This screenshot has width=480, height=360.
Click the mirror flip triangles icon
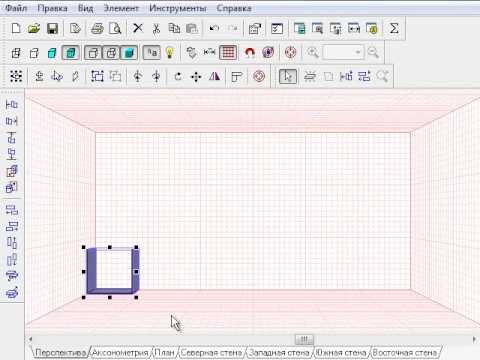(214, 77)
